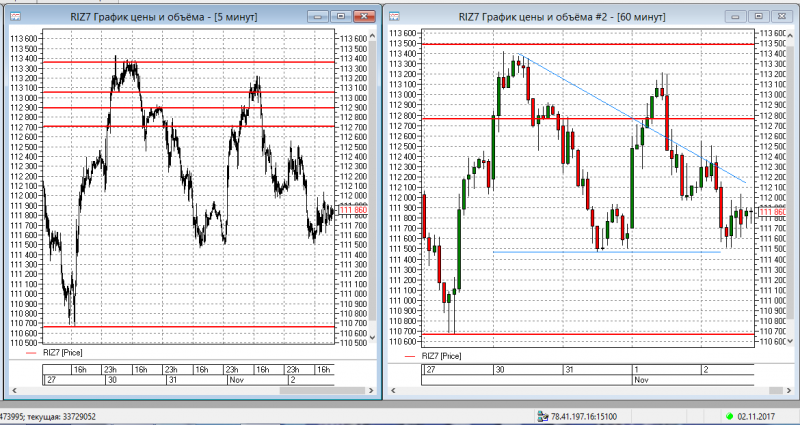
Task: Click the date 27 on the 60-minute chart time axis
Action: pos(430,369)
